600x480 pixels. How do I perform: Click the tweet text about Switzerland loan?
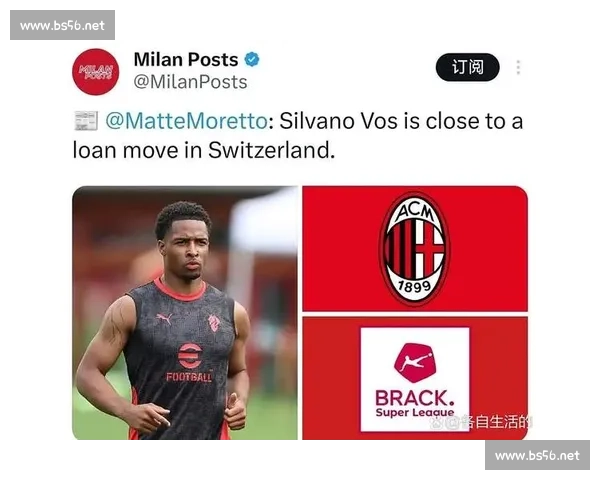[x=298, y=135]
